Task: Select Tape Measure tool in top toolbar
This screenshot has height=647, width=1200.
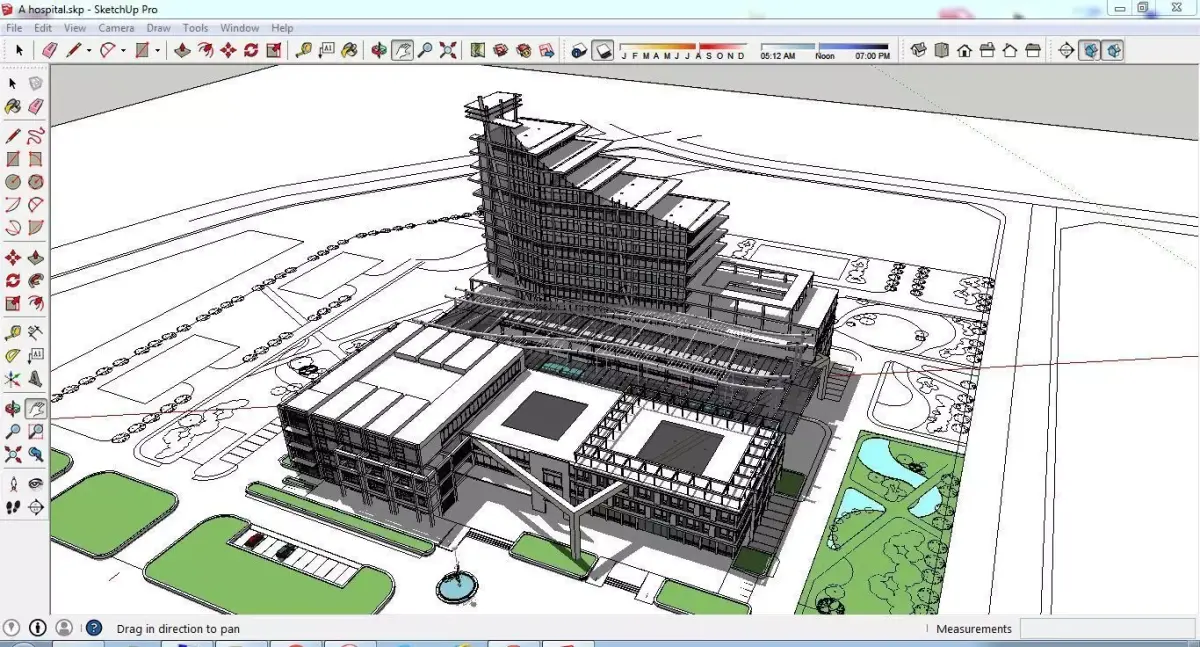Action: pyautogui.click(x=303, y=50)
